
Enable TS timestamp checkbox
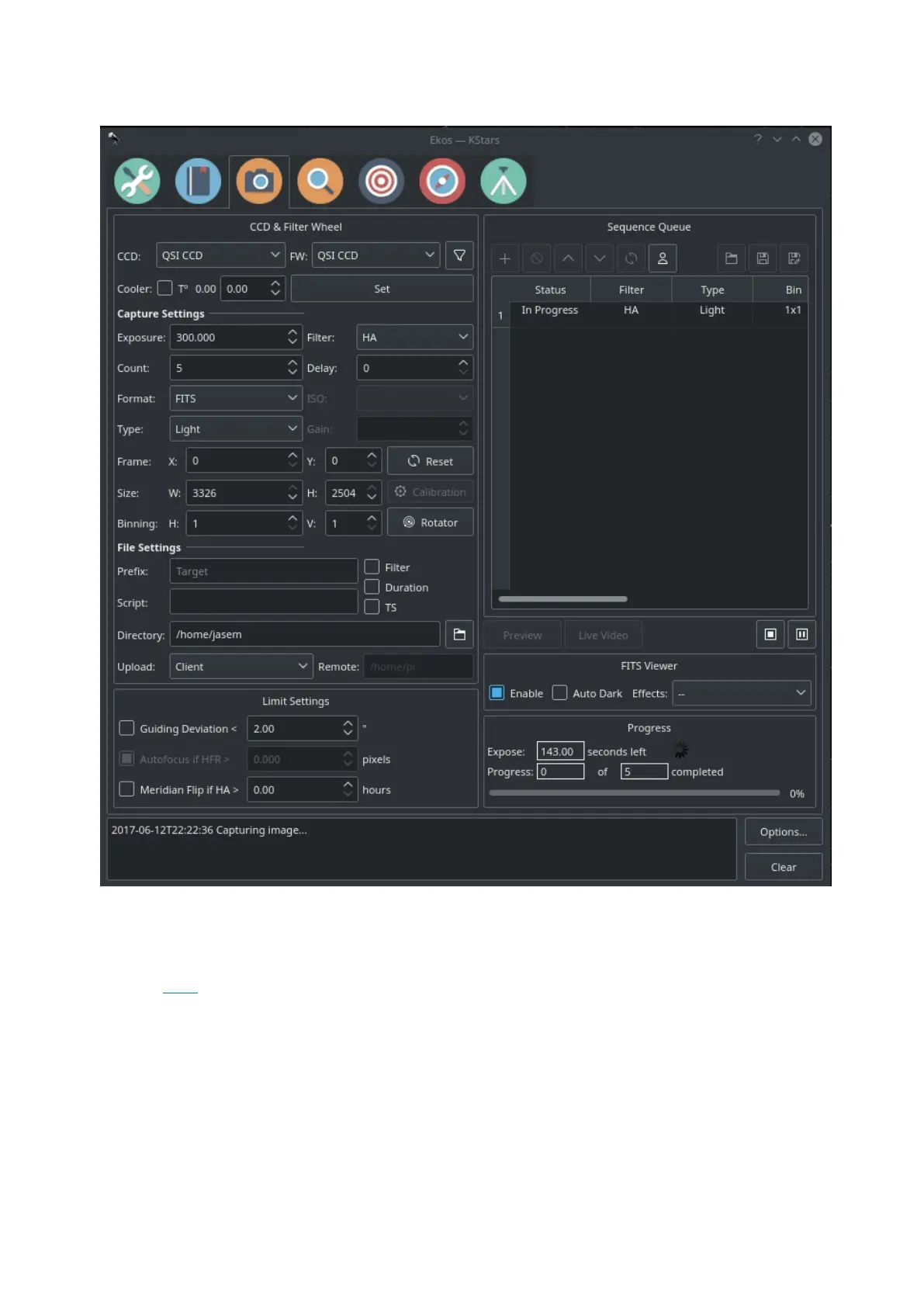(372, 607)
